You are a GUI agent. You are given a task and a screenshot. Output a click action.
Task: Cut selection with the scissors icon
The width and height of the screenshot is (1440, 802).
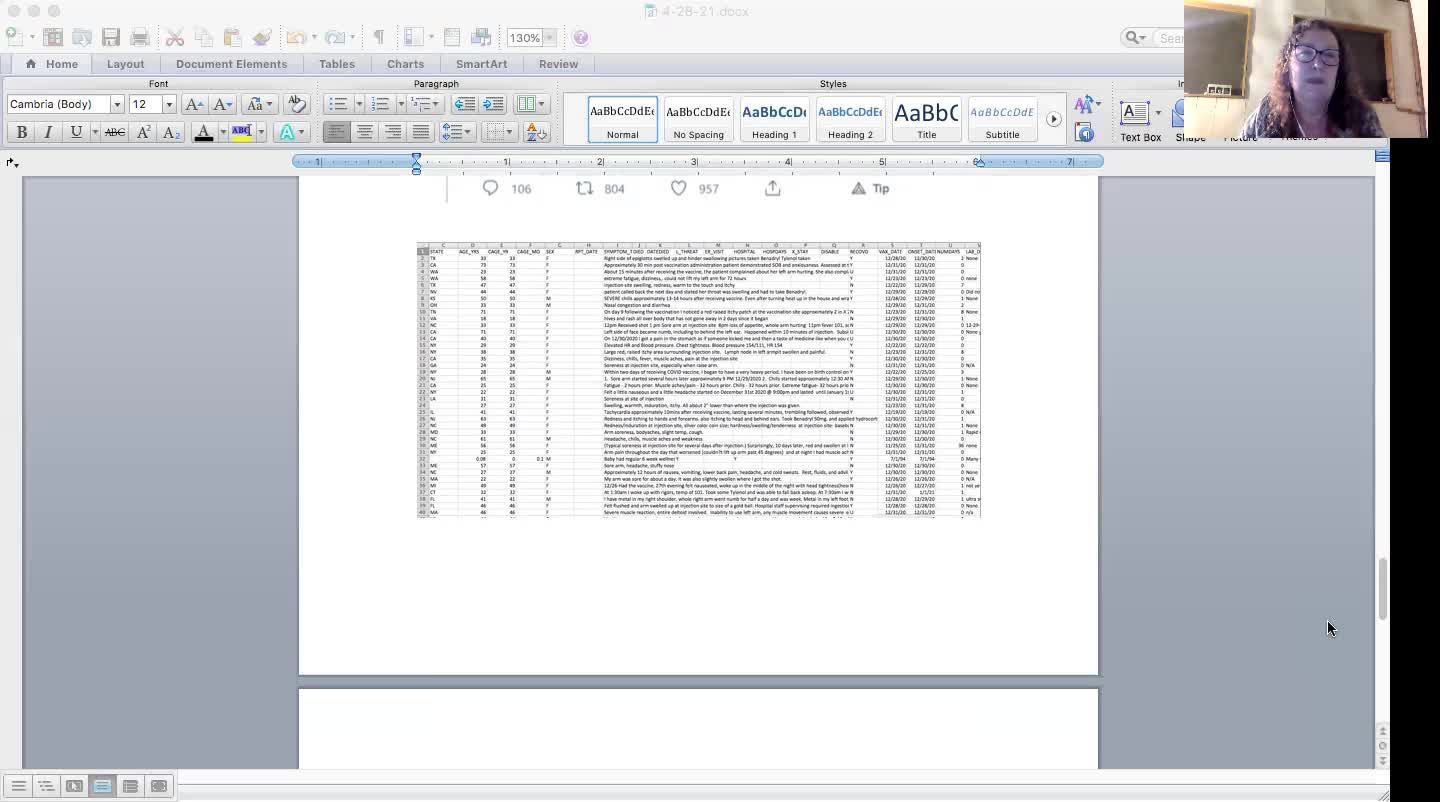tap(175, 37)
